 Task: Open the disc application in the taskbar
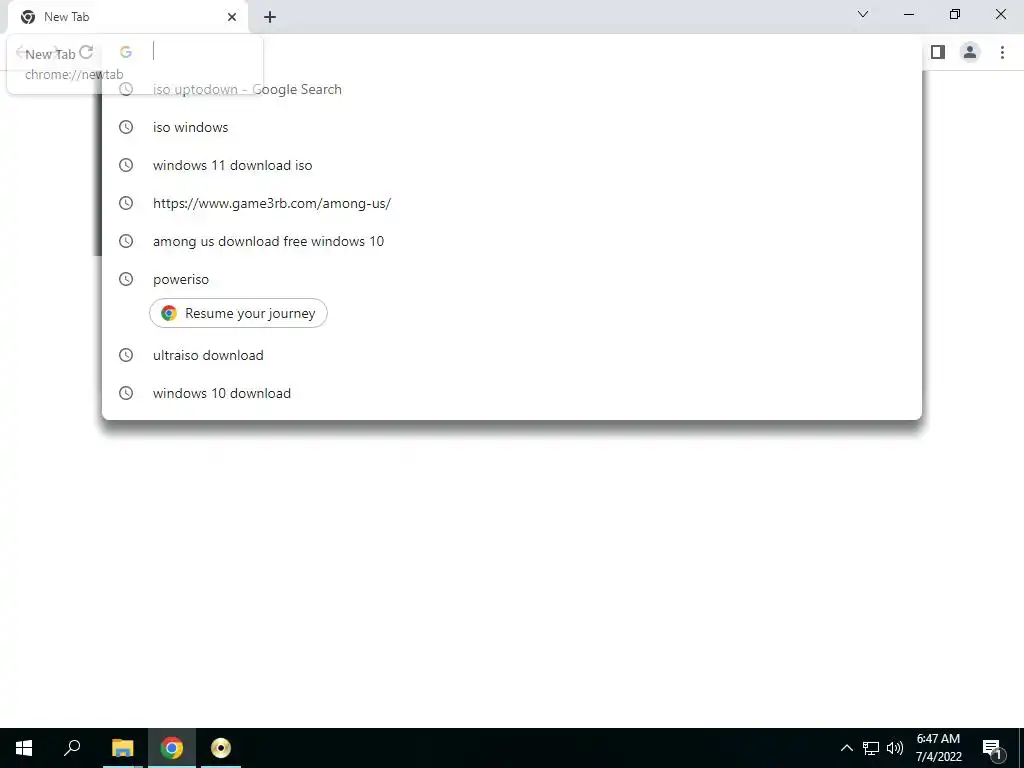[221, 748]
